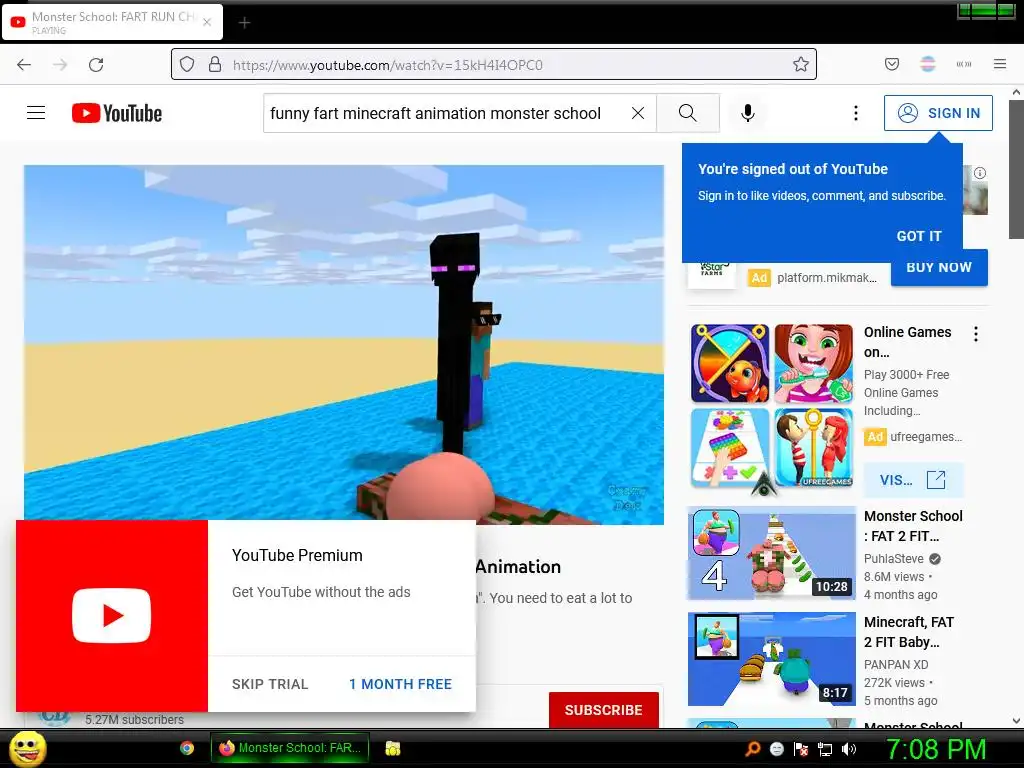Subscribe to the channel
The width and height of the screenshot is (1024, 768).
pyautogui.click(x=603, y=710)
